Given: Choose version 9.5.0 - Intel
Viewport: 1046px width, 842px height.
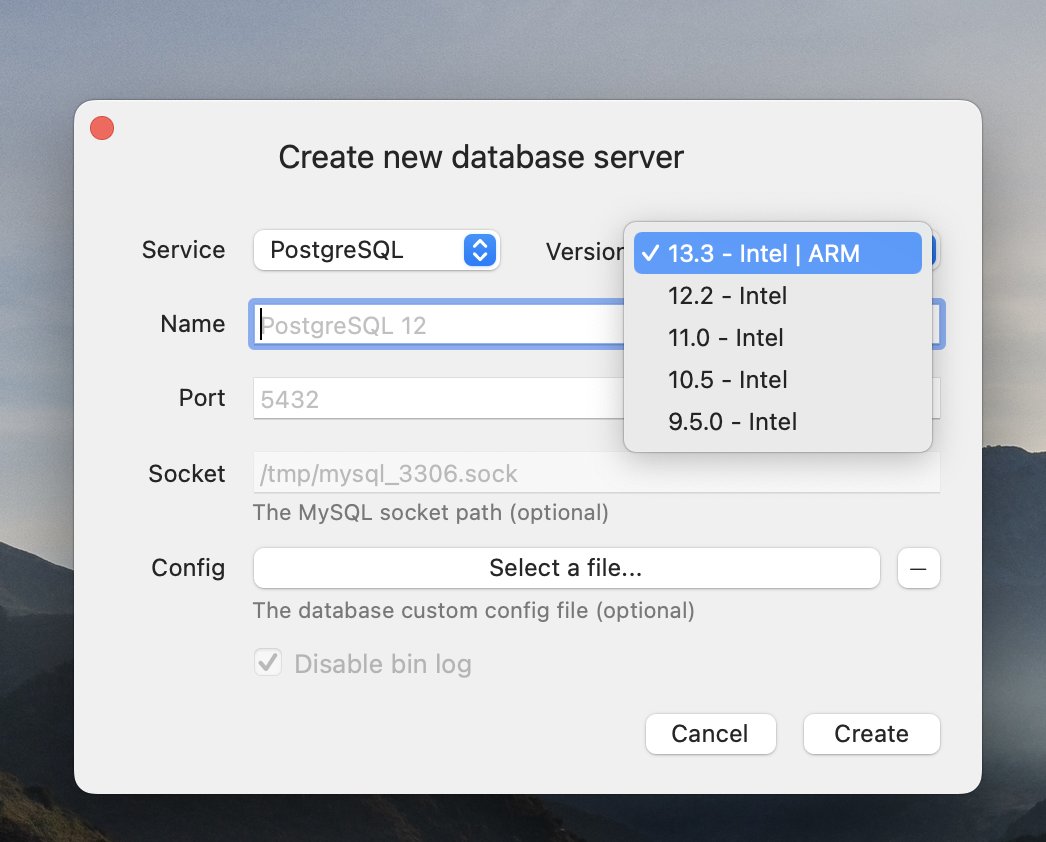Looking at the screenshot, I should [777, 422].
